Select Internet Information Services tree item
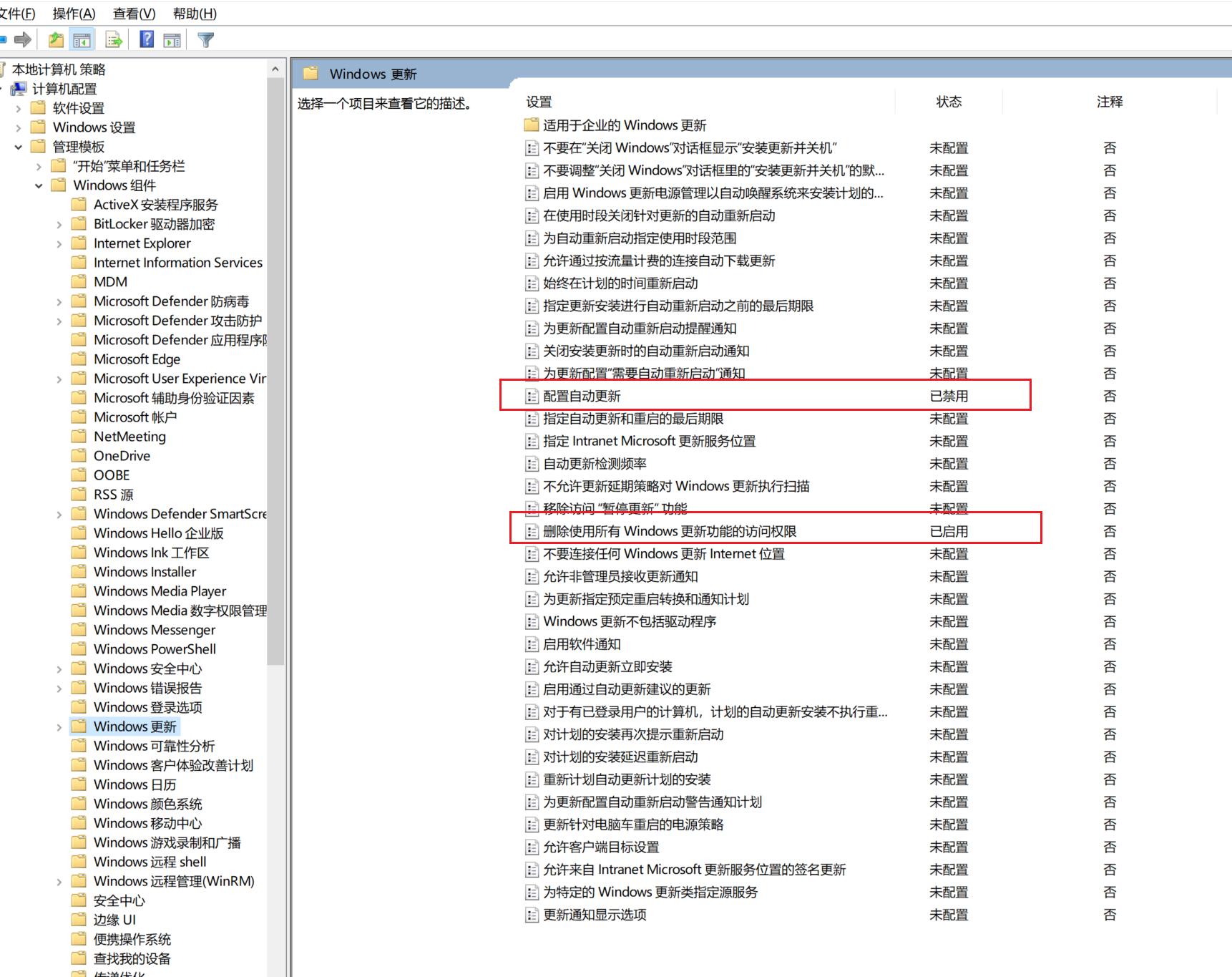The image size is (1232, 977). 178,262
